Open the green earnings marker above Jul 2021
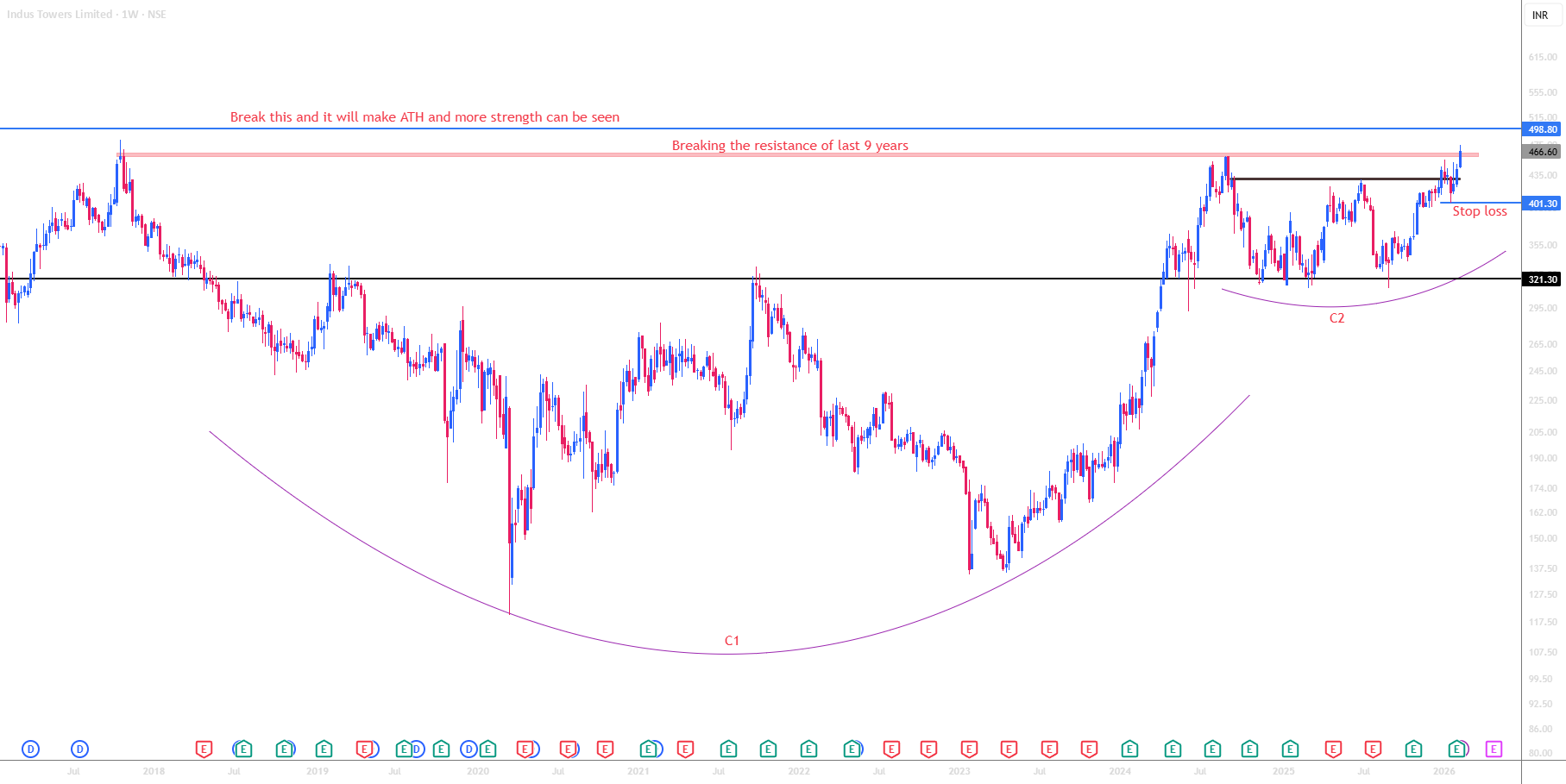This screenshot has height=784, width=1566. click(x=728, y=750)
